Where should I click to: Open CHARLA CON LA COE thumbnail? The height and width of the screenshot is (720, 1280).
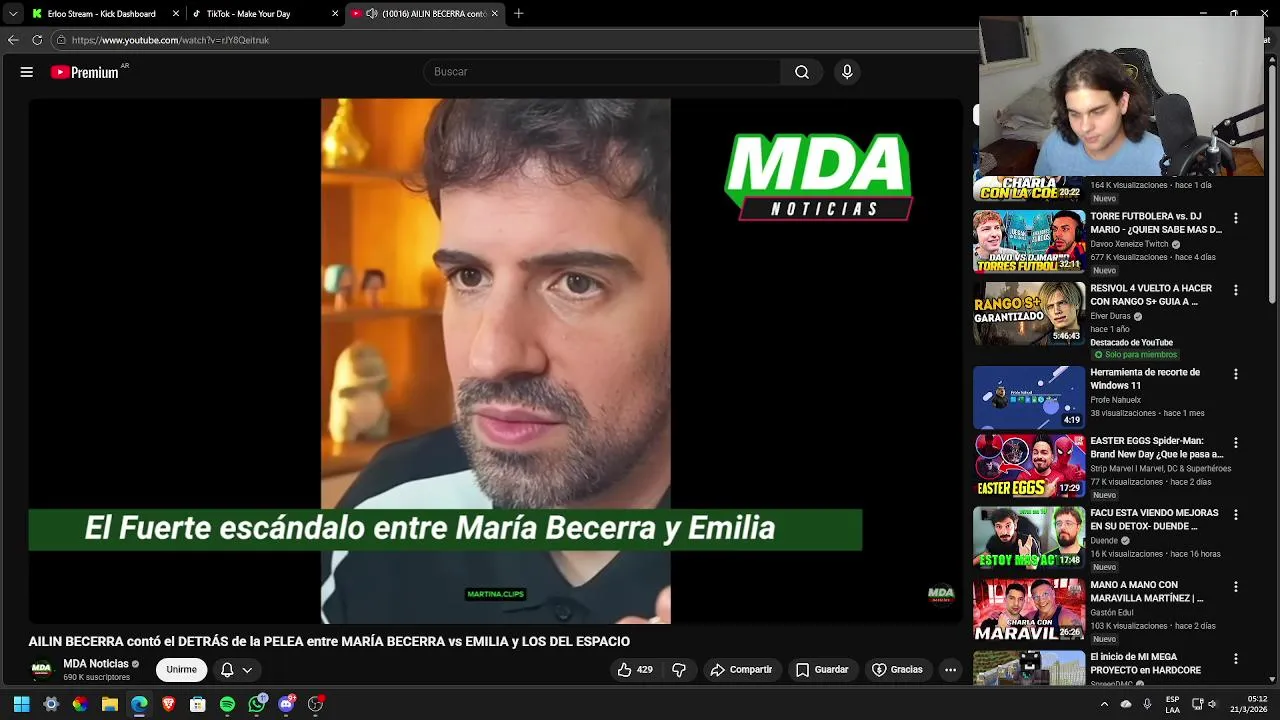[1029, 189]
